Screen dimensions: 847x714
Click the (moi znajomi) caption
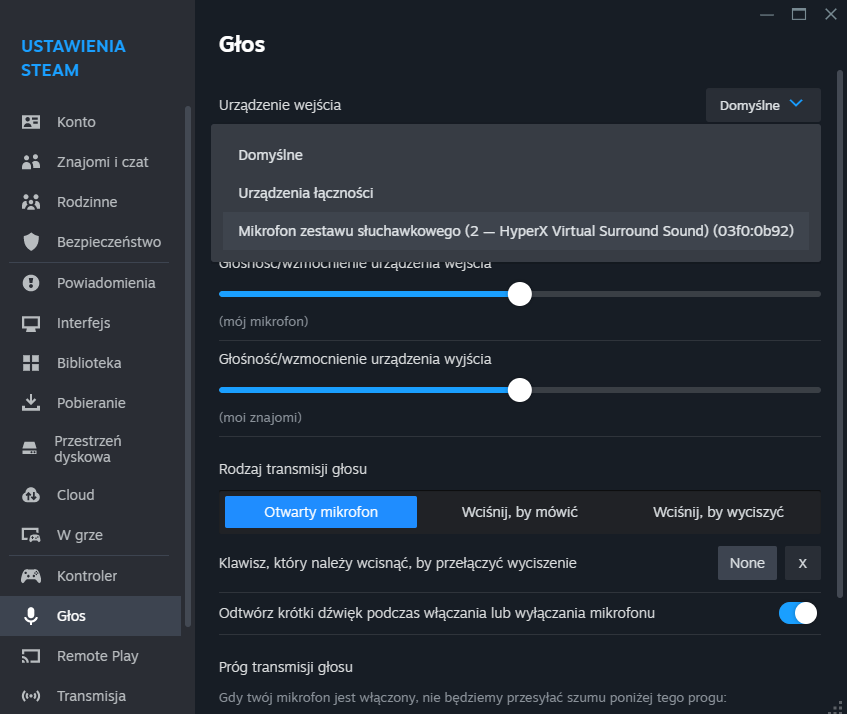[260, 417]
